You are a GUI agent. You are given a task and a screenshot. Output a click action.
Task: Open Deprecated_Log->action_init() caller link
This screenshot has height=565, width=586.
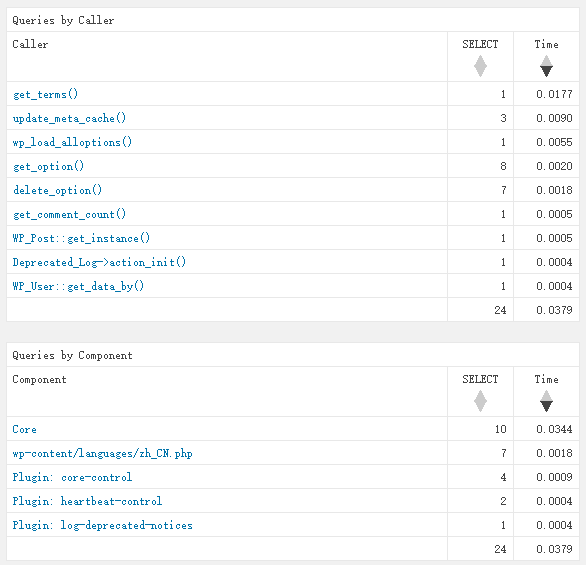[99, 262]
